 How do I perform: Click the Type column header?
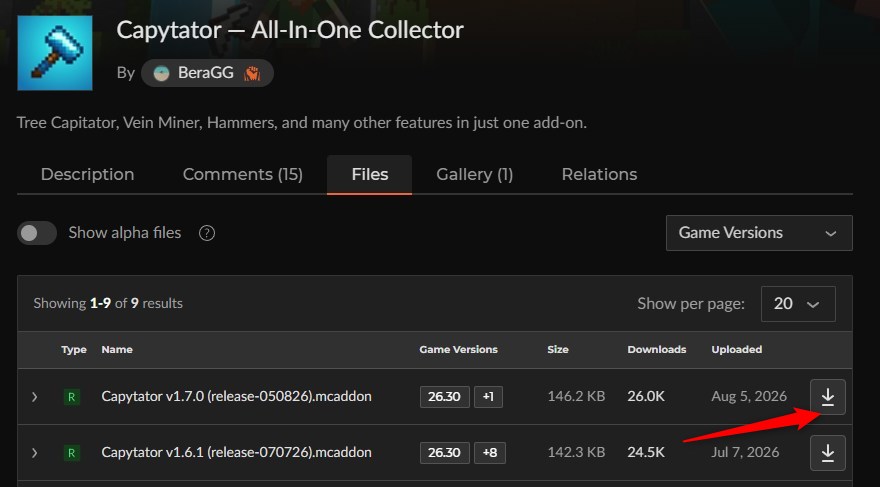(74, 350)
